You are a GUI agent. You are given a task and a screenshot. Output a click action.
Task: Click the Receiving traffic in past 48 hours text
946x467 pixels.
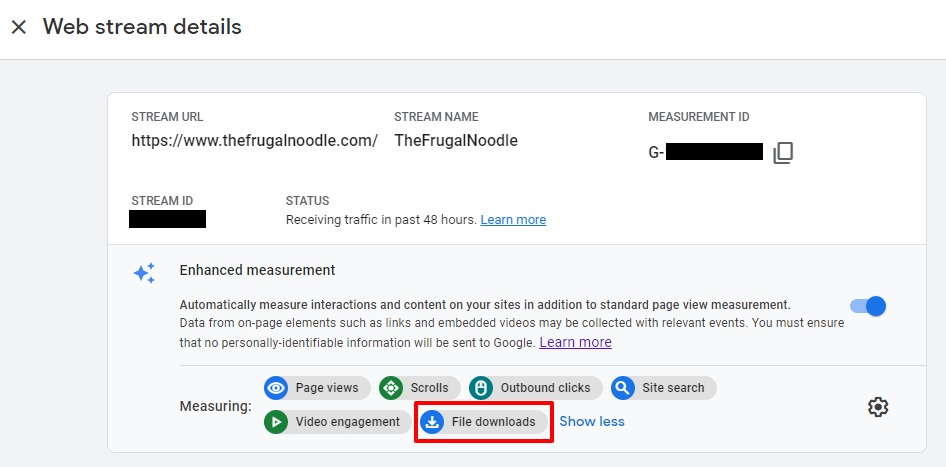coord(381,220)
